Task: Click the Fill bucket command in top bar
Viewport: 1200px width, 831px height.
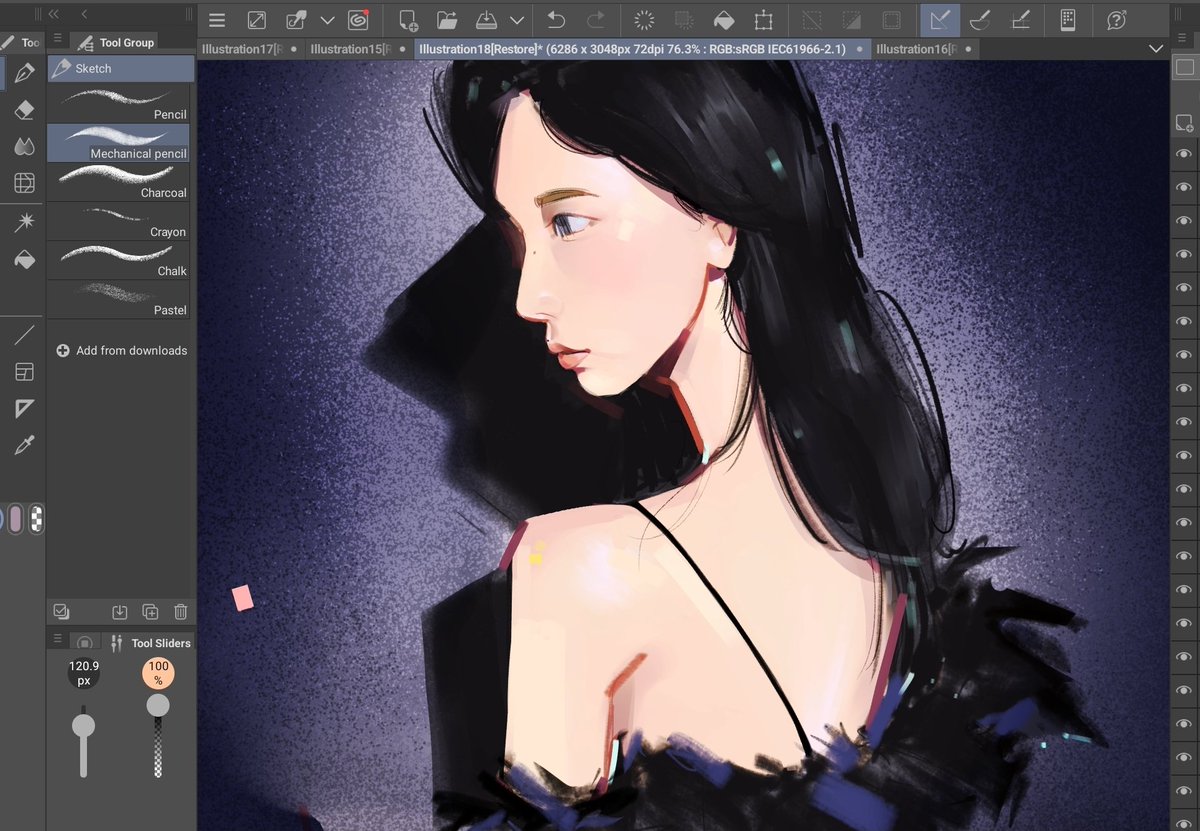Action: 723,20
